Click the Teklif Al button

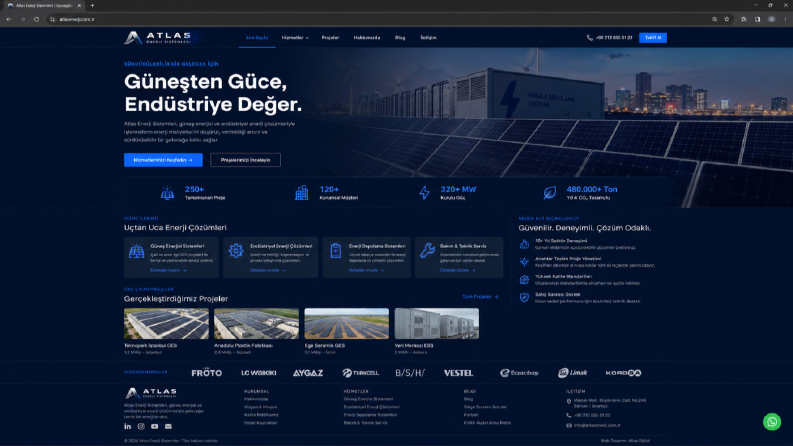coord(652,37)
